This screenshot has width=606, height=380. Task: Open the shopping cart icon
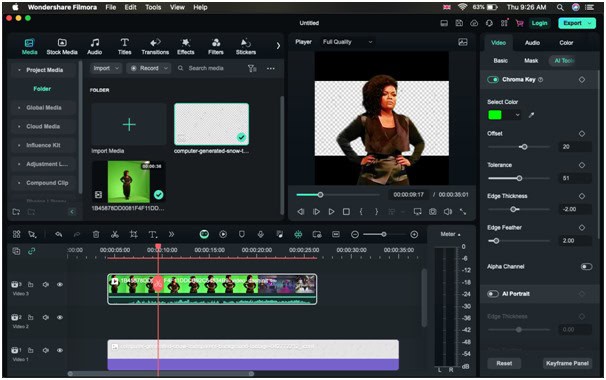pos(519,23)
